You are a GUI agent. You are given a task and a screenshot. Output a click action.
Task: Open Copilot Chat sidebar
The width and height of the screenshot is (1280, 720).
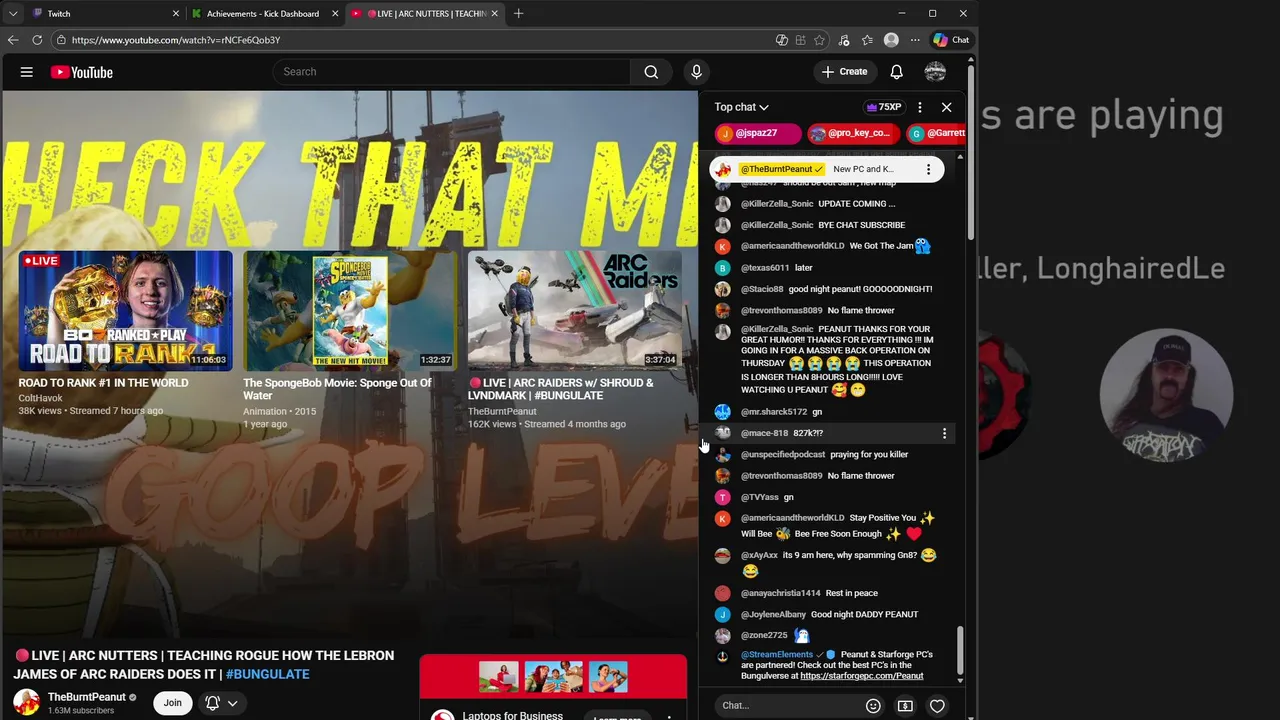tap(951, 40)
